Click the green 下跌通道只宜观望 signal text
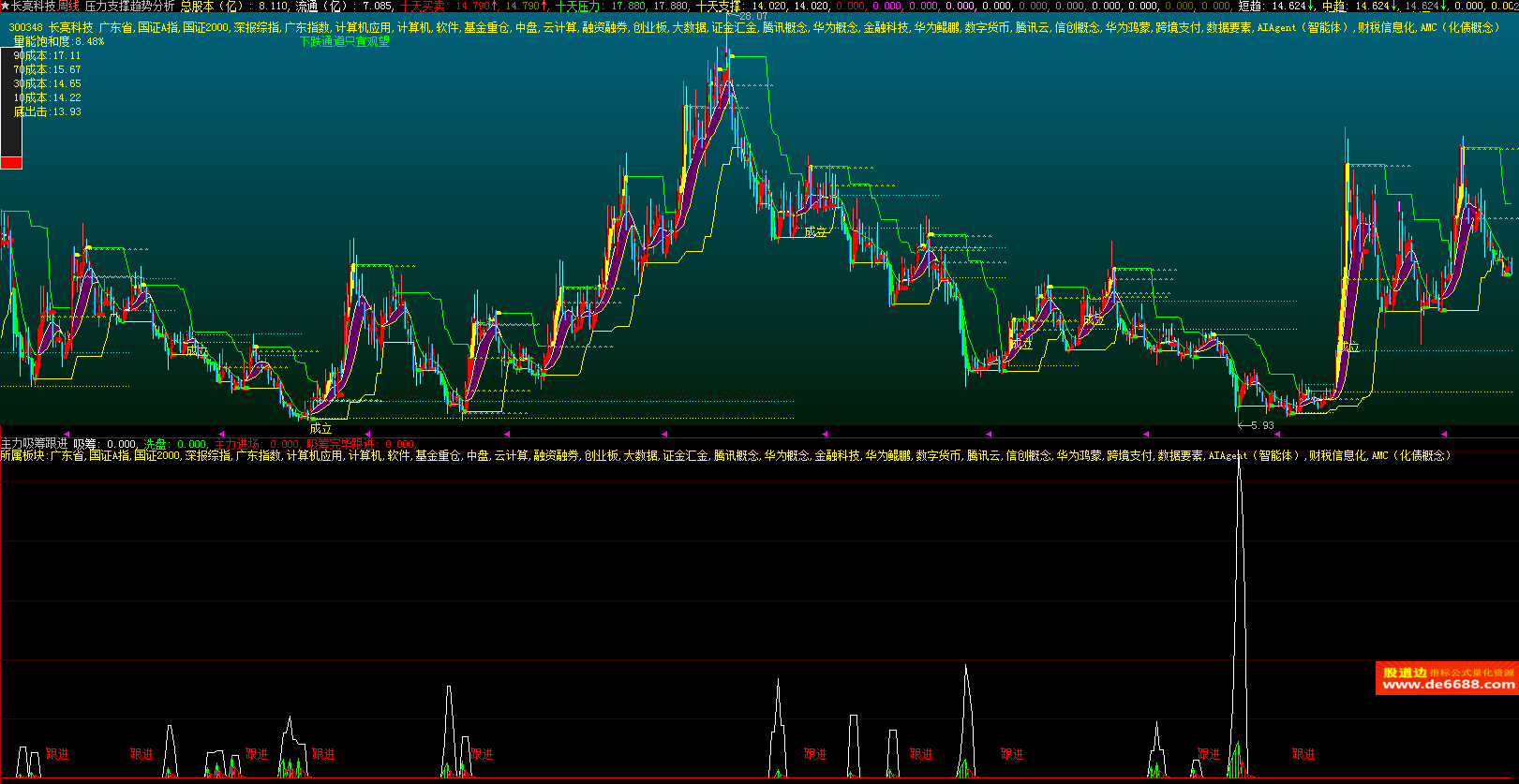This screenshot has width=1519, height=784. click(344, 41)
